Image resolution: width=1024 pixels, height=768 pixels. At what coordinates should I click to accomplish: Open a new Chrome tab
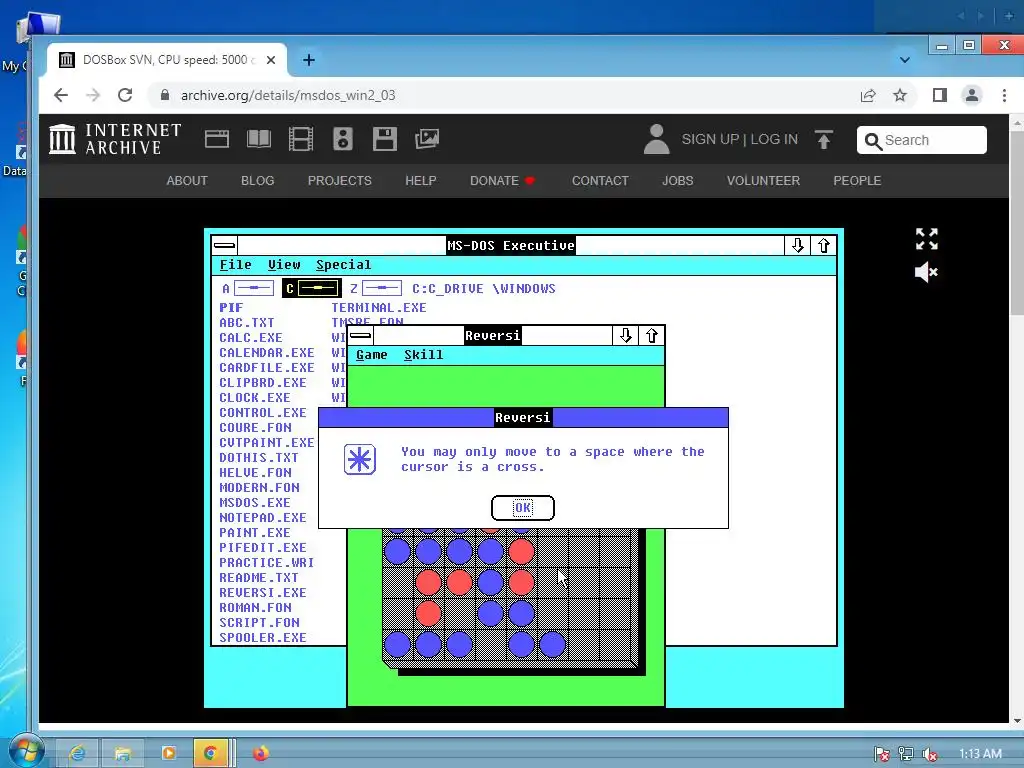tap(309, 60)
